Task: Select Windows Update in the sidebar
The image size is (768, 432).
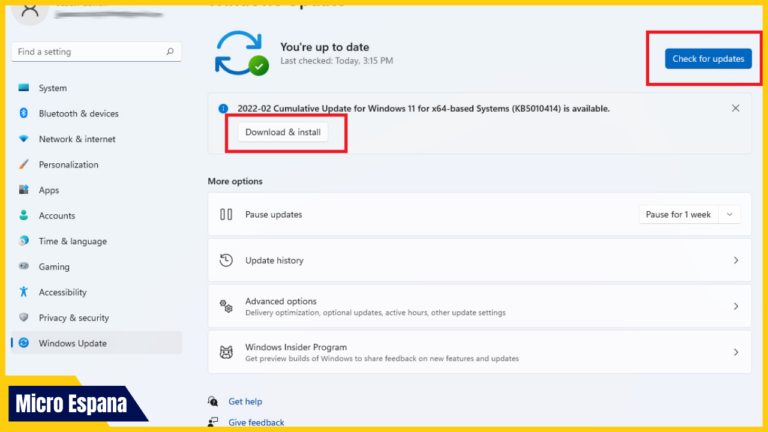Action: tap(96, 343)
